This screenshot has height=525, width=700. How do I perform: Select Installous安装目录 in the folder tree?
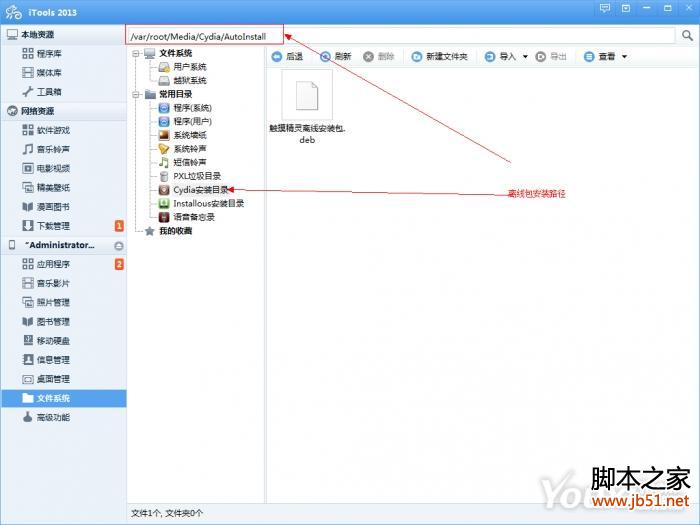click(207, 203)
